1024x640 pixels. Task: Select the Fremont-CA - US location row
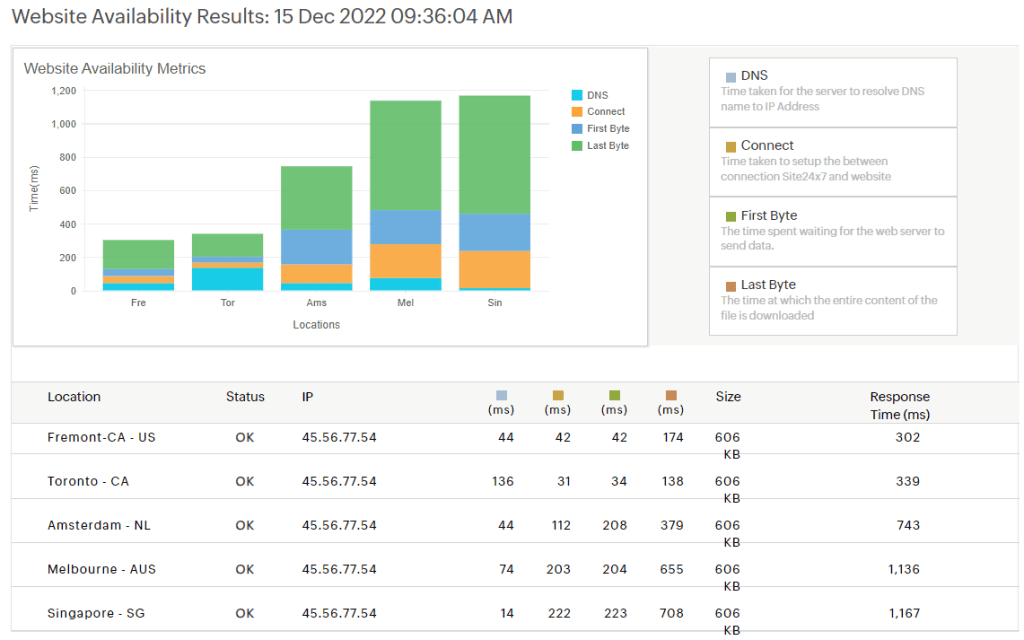pos(101,437)
